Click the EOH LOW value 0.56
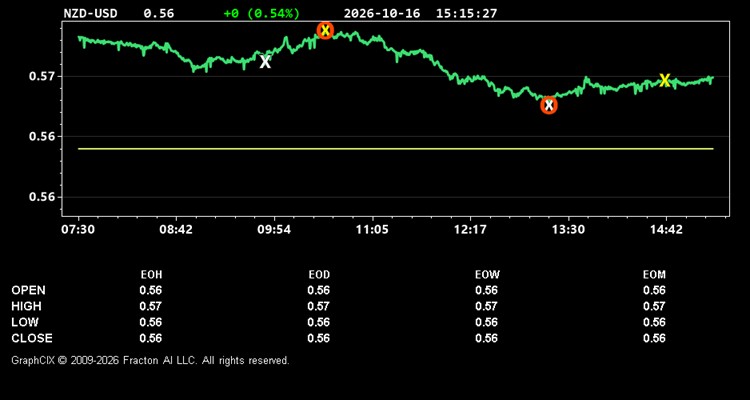Screen dimensions: 750x400 point(151,322)
